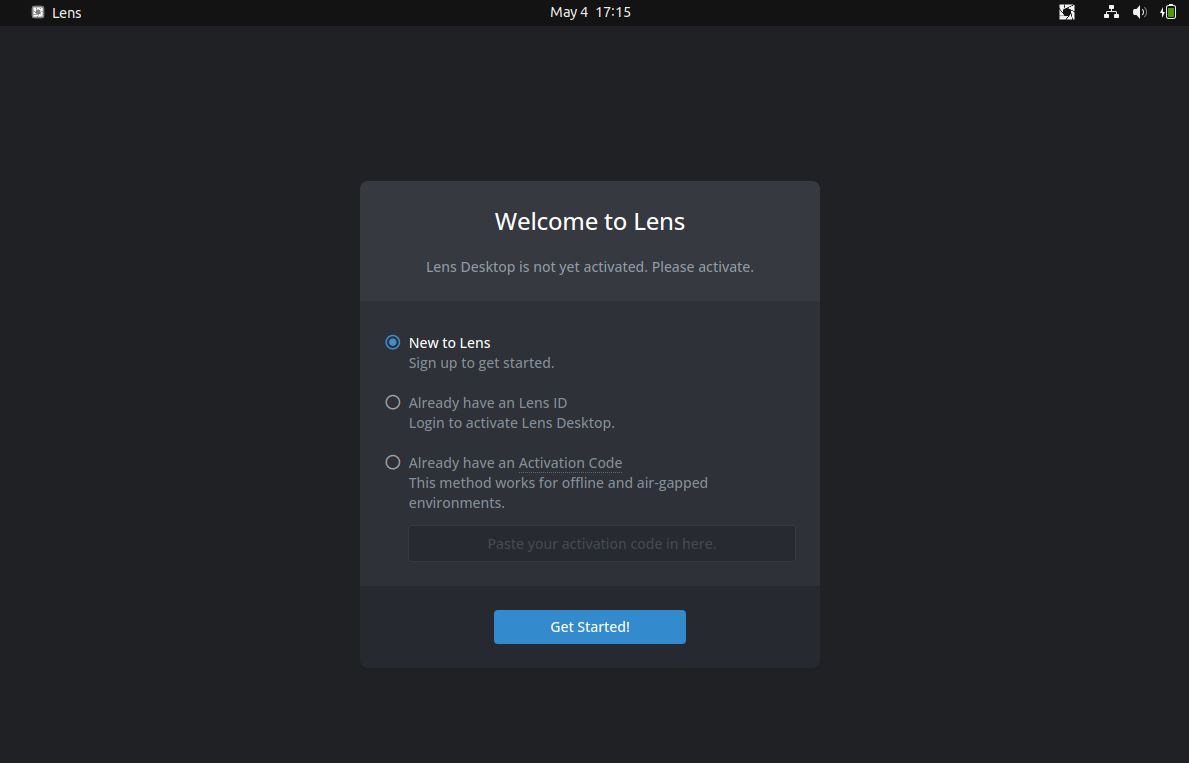Image resolution: width=1189 pixels, height=763 pixels.
Task: Focus the activation code input field
Action: coord(602,543)
